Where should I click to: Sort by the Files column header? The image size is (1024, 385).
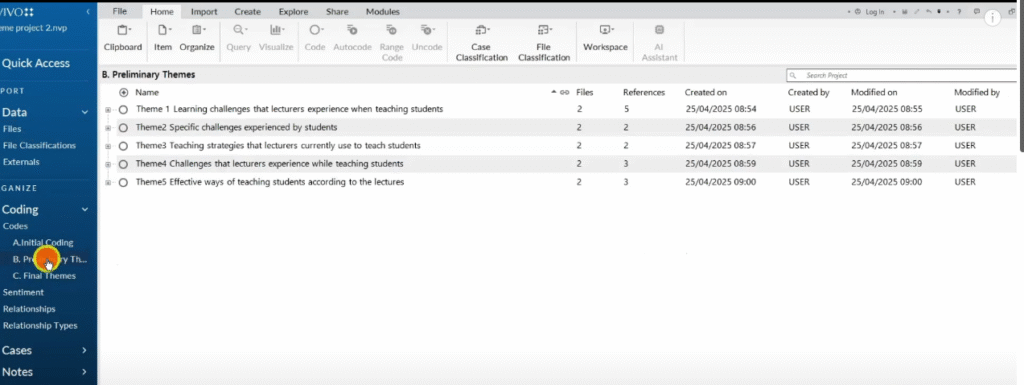584,93
